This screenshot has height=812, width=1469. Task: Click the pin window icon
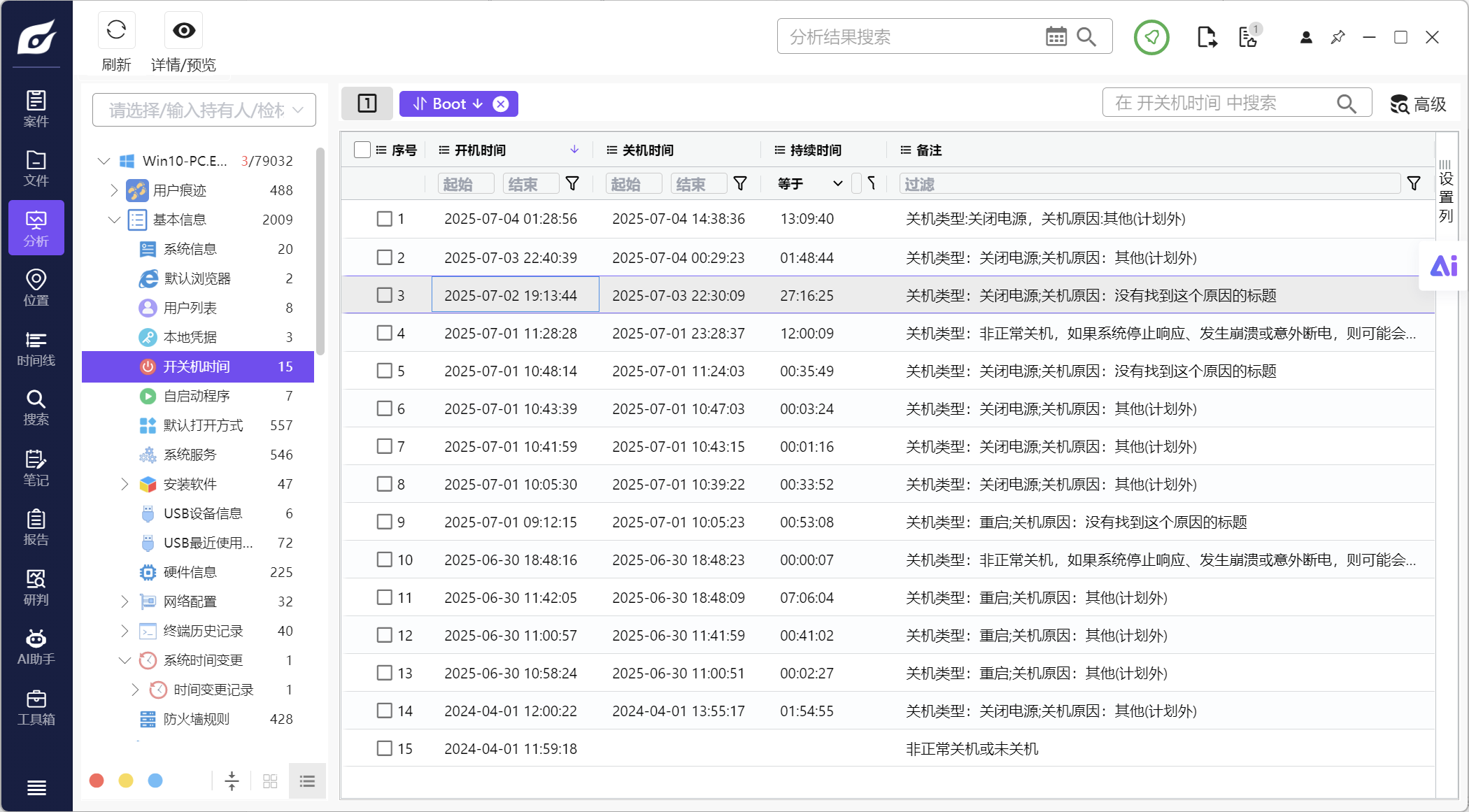(x=1337, y=37)
